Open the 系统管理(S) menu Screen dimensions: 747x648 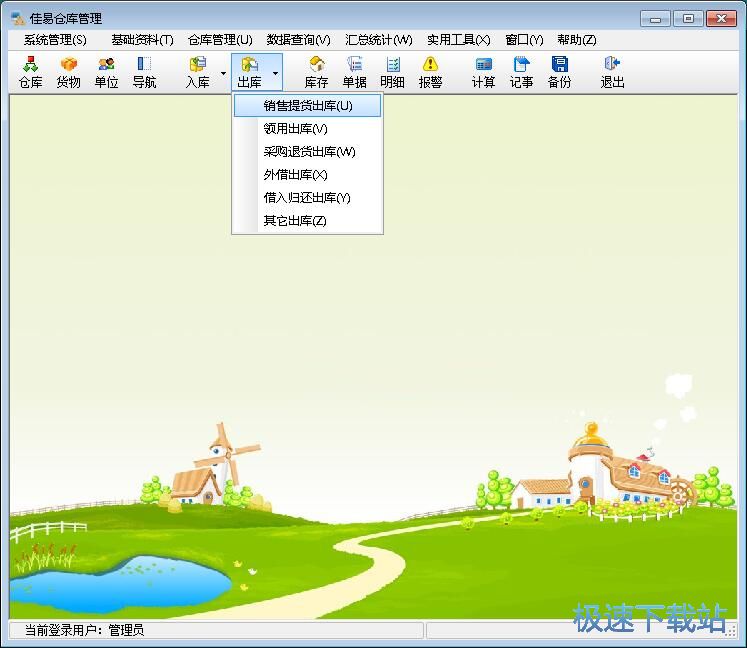click(x=55, y=40)
